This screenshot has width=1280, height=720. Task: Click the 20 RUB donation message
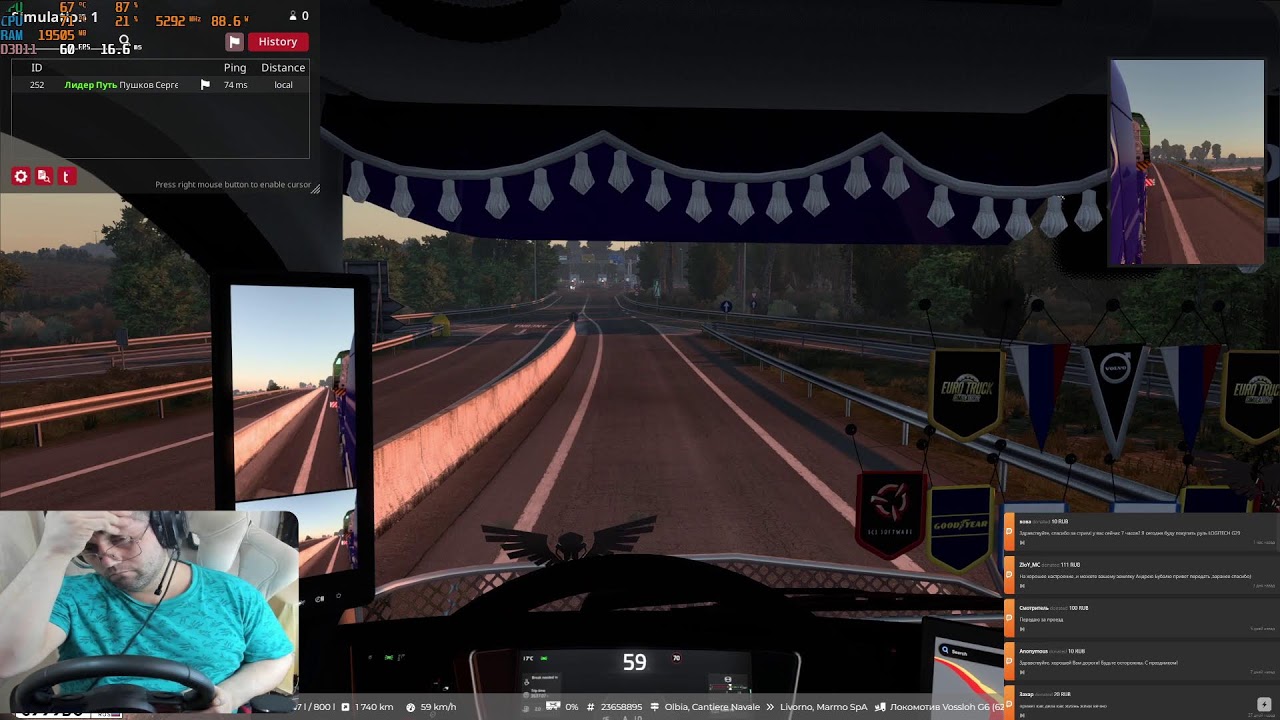[x=1140, y=703]
